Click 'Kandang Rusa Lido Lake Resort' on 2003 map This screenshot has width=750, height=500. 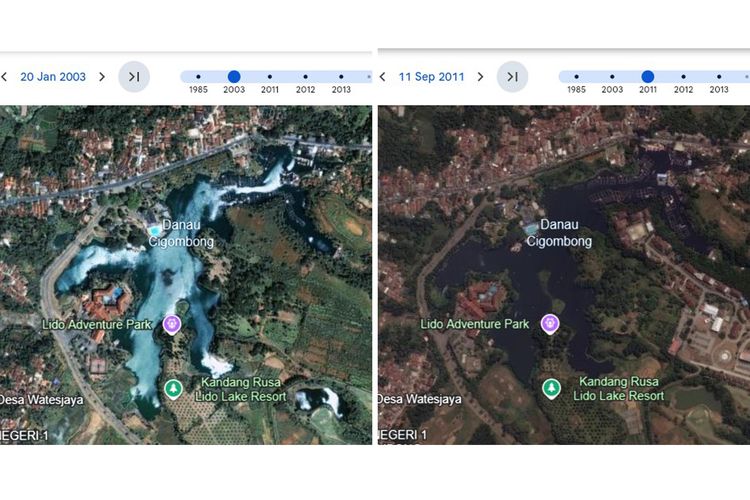click(x=241, y=389)
